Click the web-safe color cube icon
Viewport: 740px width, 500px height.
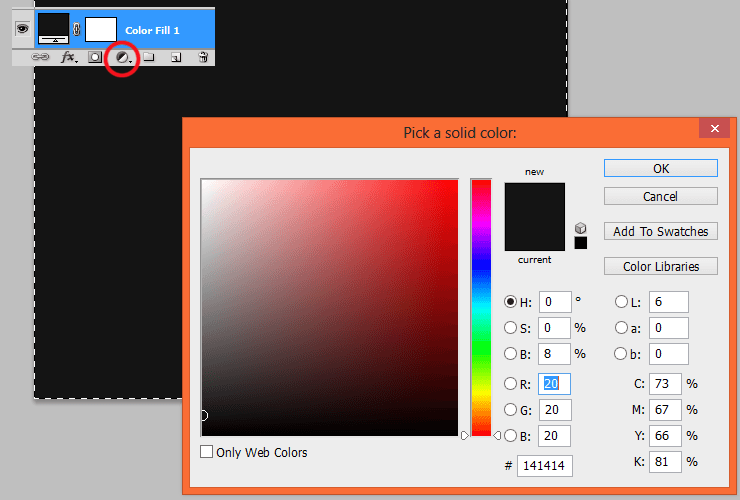580,229
